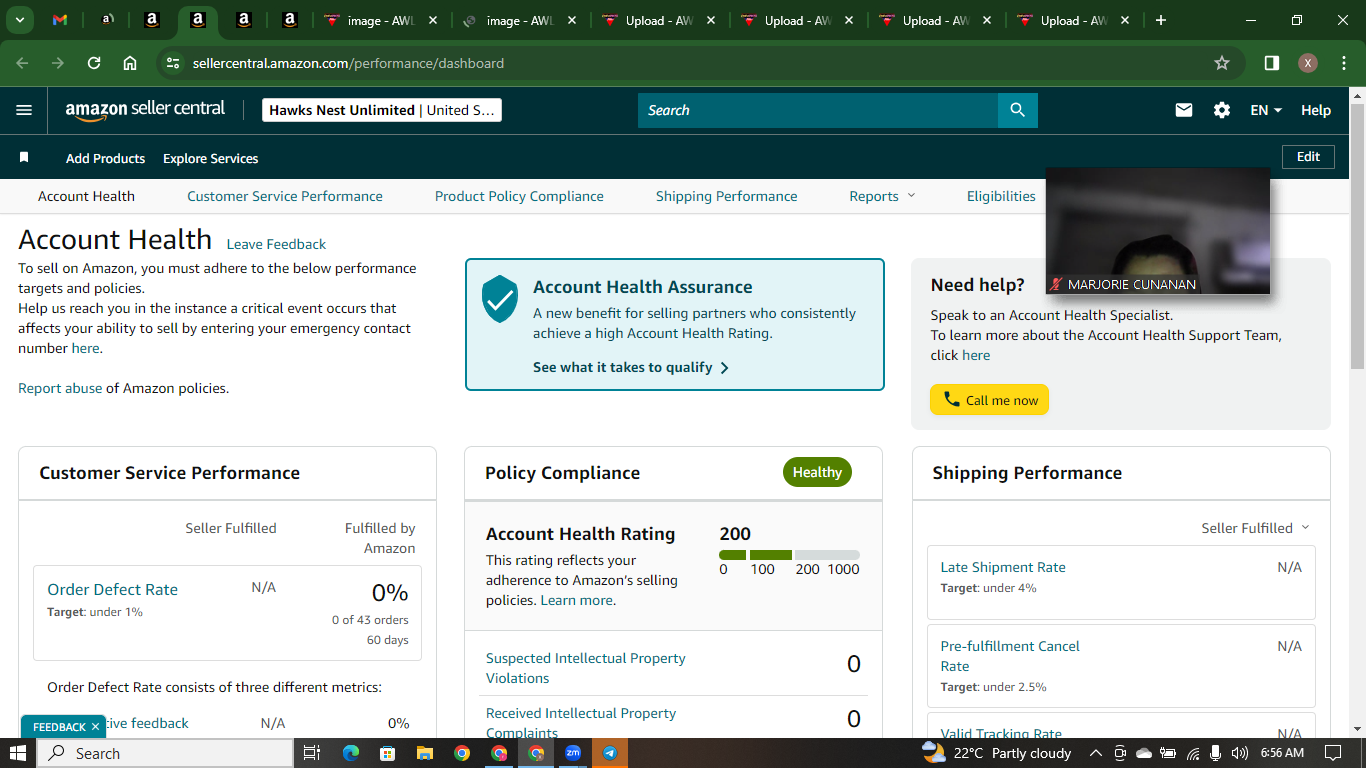Open the Windows Start menu

tap(18, 753)
